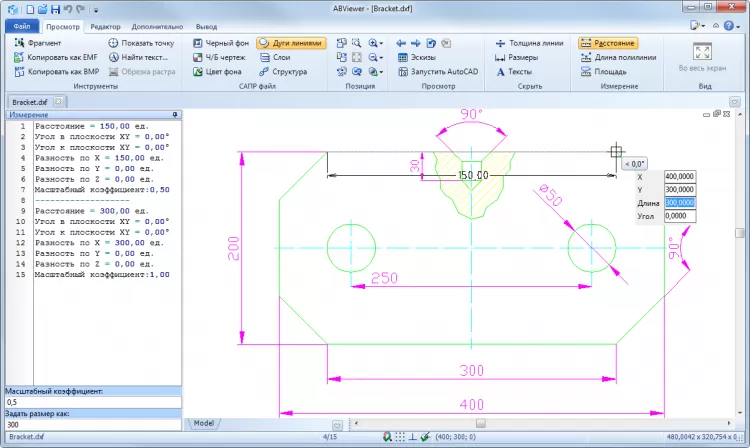Switch to the Вывод tab
Screen dimensions: 750x448
click(206, 27)
